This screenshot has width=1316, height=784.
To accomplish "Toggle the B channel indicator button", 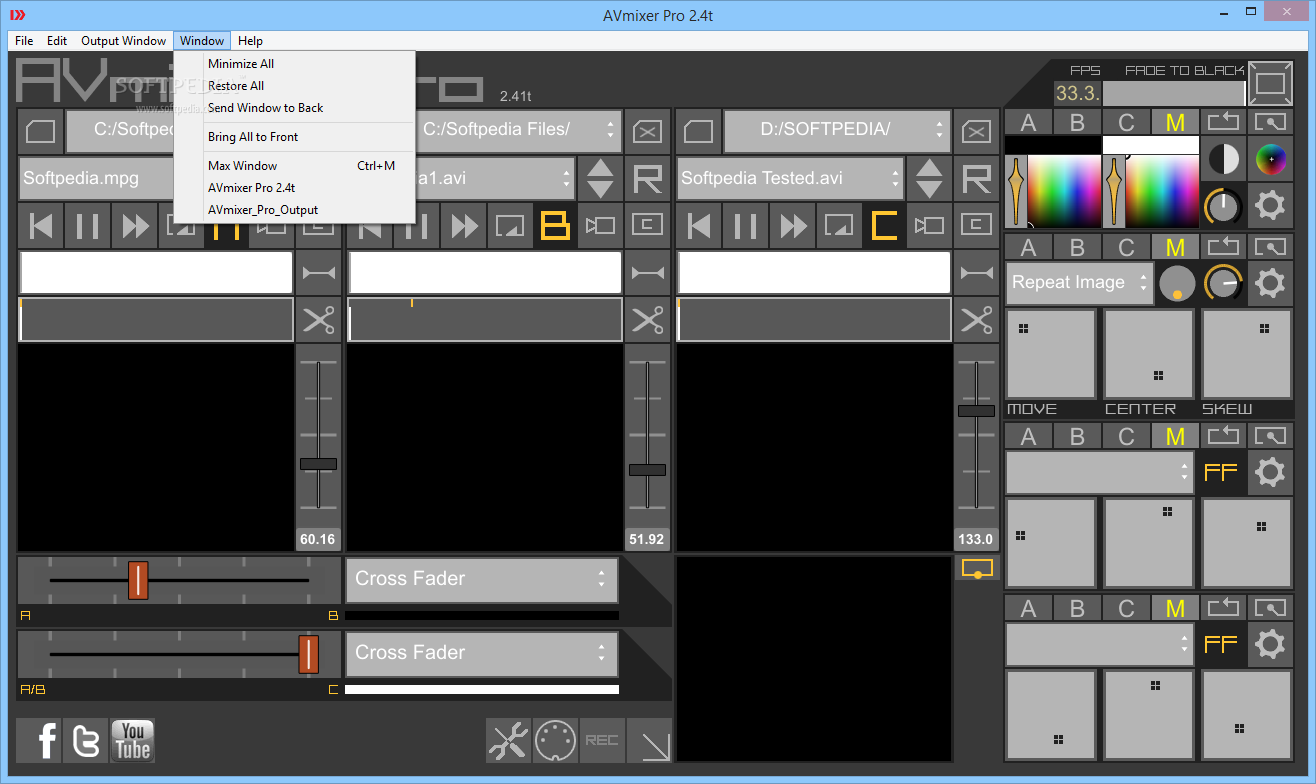I will (554, 226).
